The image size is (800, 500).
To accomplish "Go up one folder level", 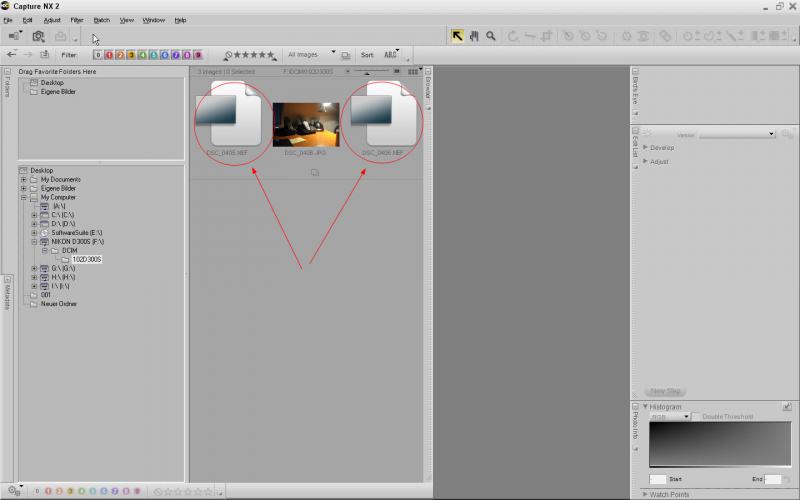I will [45, 54].
